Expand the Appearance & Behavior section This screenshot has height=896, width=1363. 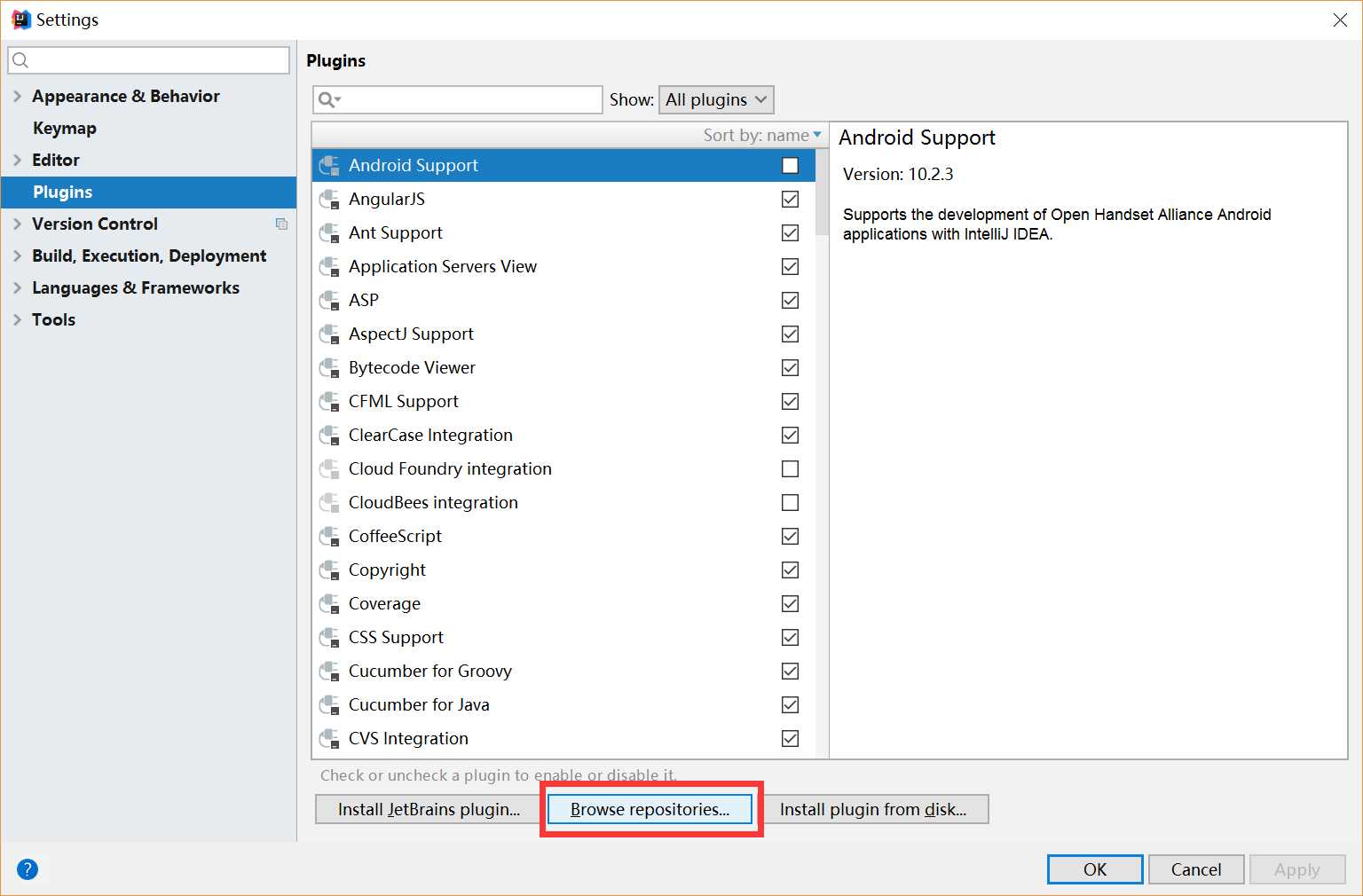pyautogui.click(x=17, y=96)
